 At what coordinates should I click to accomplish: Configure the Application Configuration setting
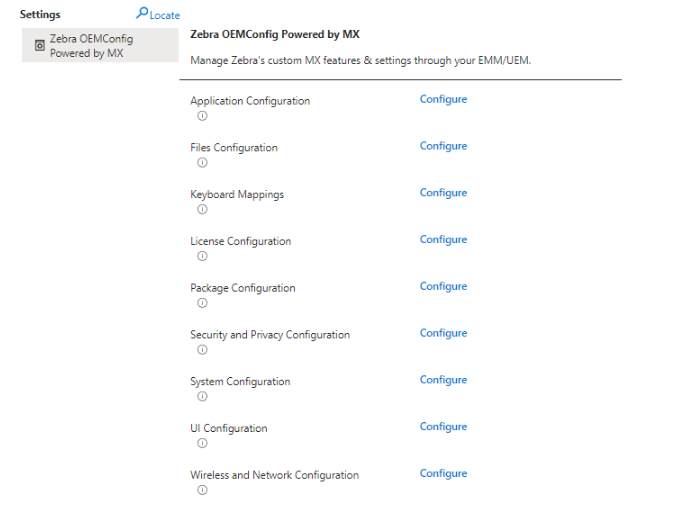[443, 100]
